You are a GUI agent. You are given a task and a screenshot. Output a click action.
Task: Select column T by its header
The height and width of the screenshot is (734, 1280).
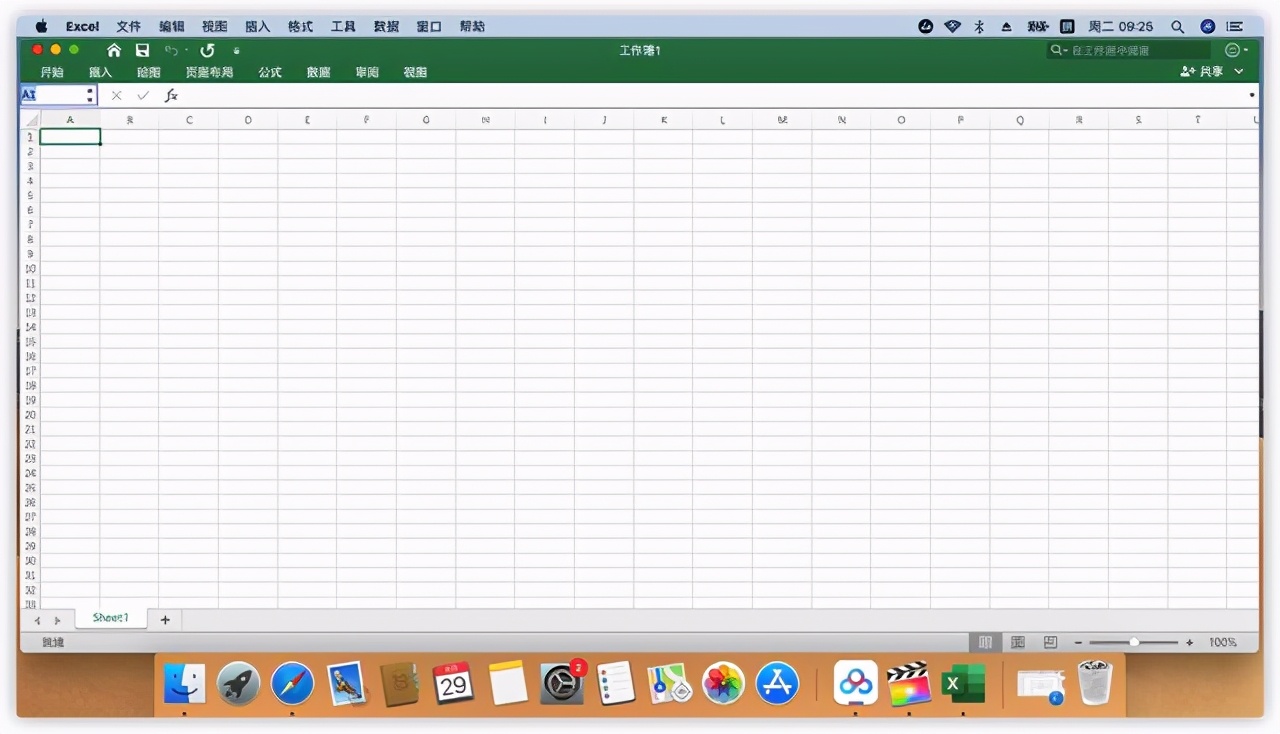click(1197, 120)
